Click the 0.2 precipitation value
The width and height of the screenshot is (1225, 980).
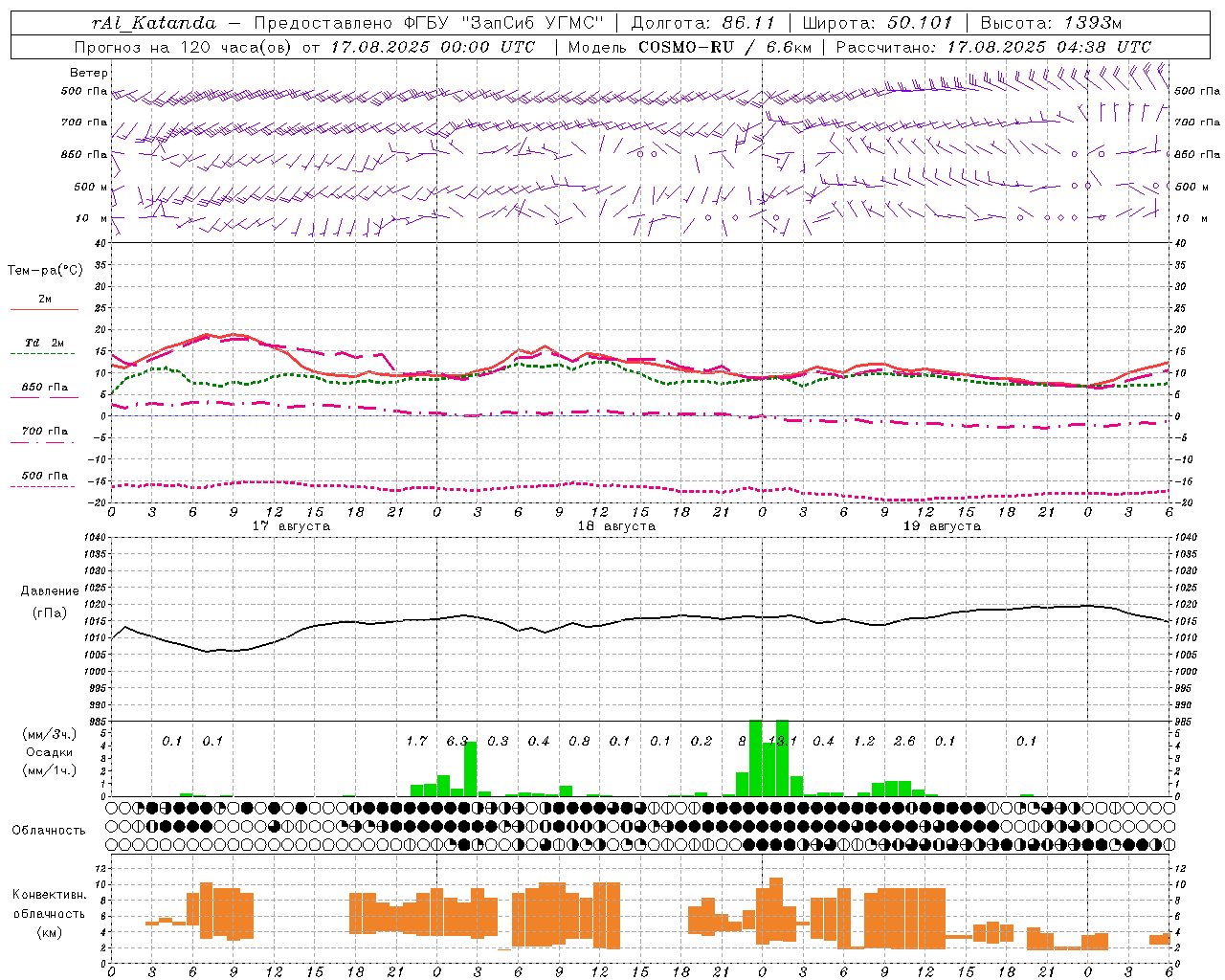(702, 742)
